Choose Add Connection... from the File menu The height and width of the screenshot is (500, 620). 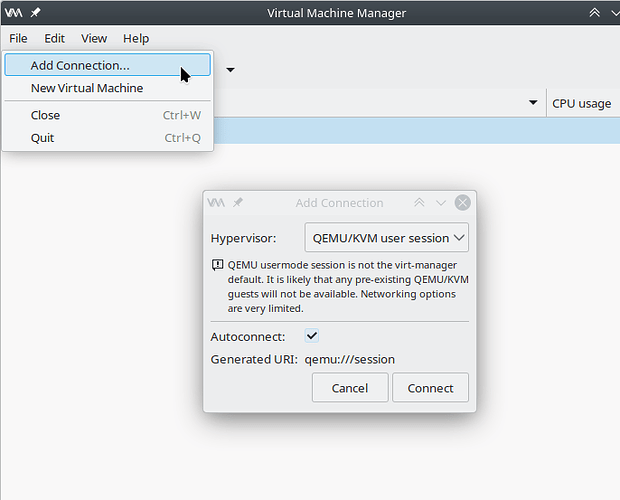108,65
